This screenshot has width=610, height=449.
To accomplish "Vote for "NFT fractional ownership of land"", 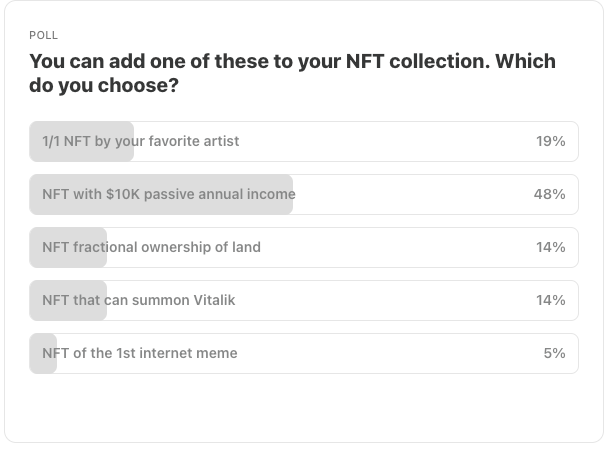I will [x=304, y=247].
